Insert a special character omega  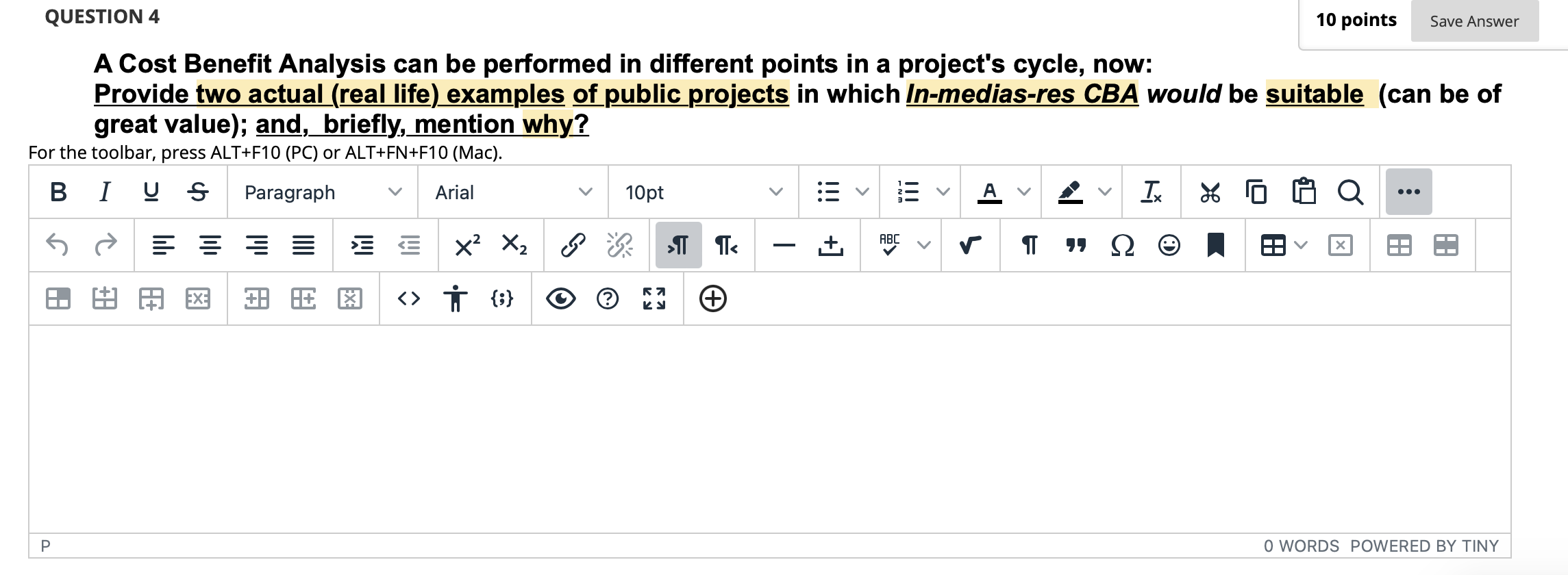pos(1123,245)
